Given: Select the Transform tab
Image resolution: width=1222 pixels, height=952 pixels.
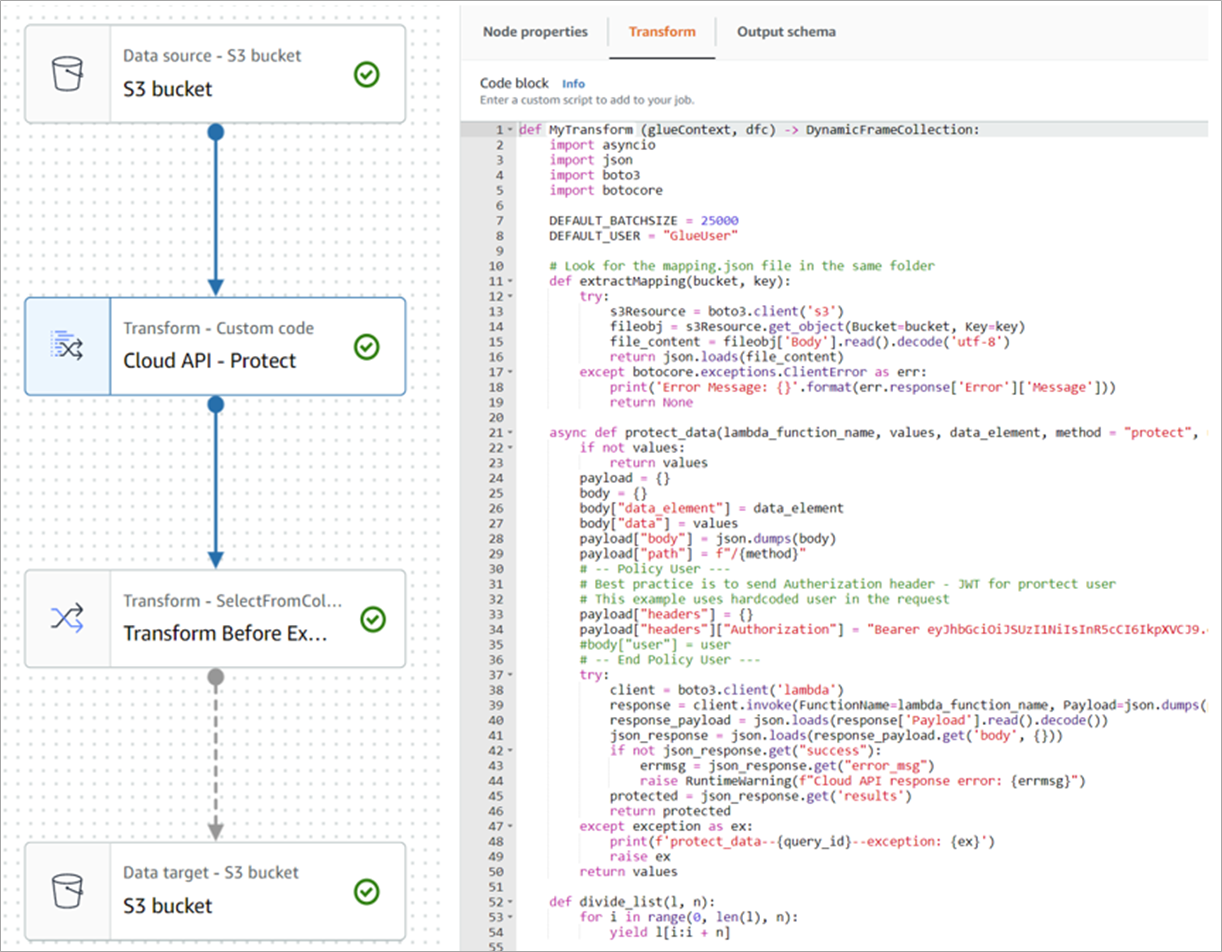Looking at the screenshot, I should 661,32.
